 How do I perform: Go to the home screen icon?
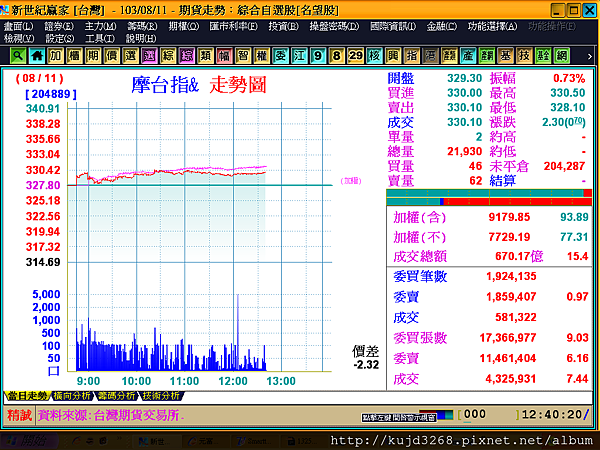tap(37, 56)
